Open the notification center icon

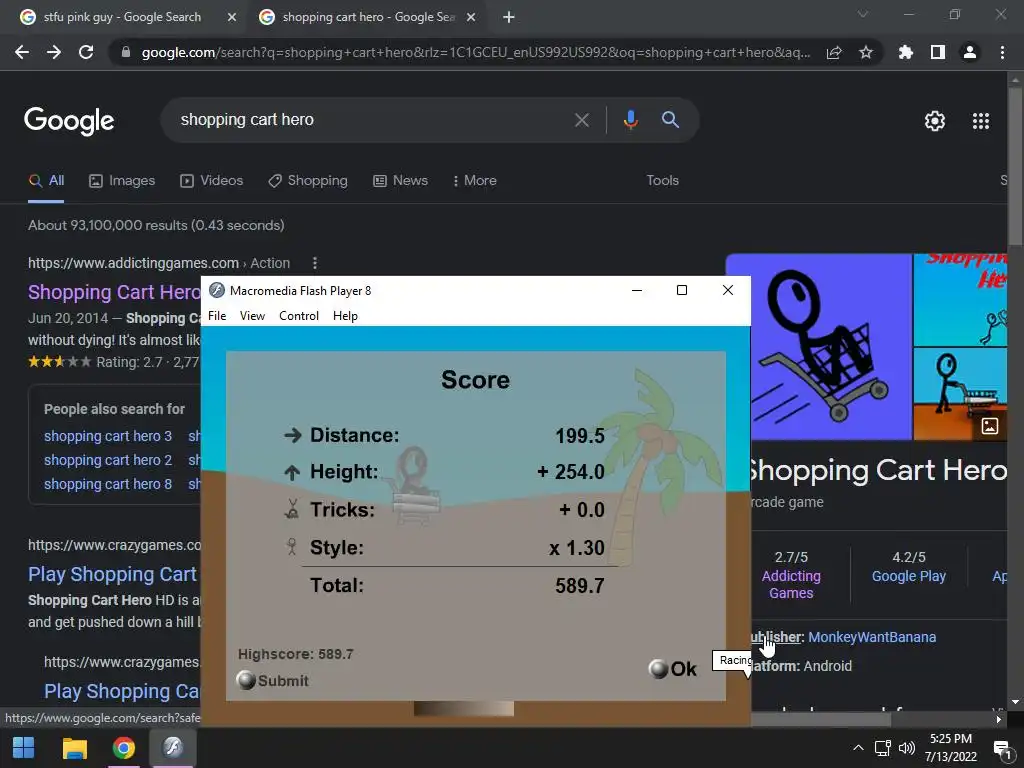tap(1002, 748)
